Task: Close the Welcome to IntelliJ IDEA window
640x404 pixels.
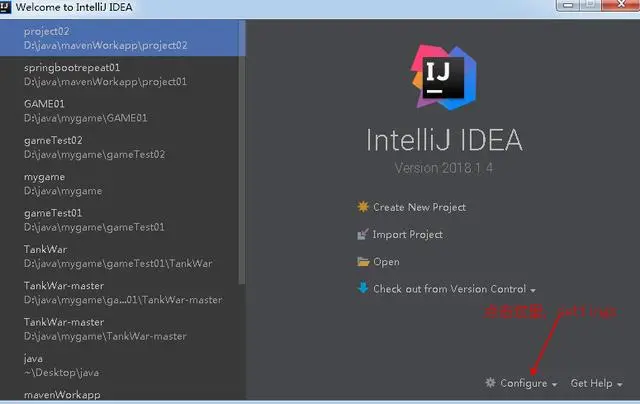Action: 621,5
